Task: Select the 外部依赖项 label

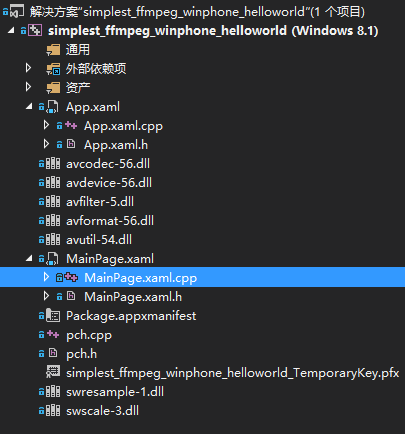Action: [96, 69]
